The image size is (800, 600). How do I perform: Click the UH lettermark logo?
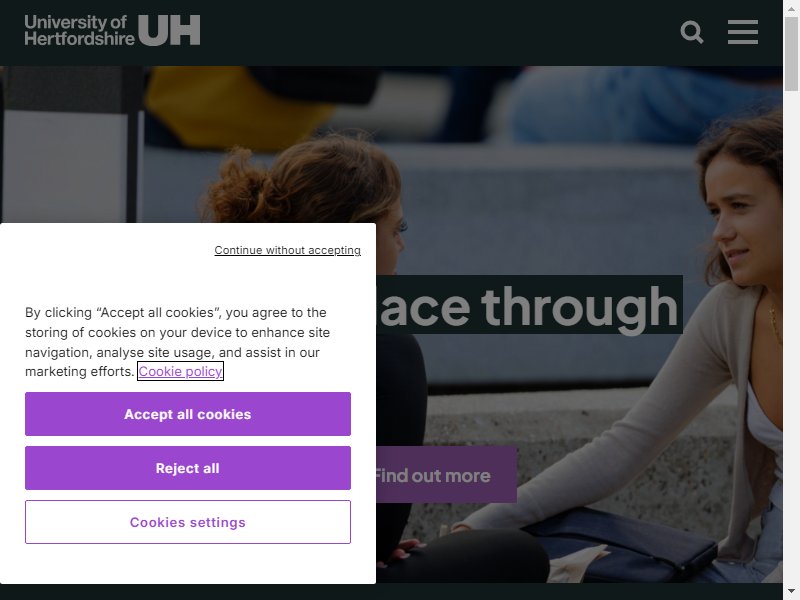(x=169, y=30)
